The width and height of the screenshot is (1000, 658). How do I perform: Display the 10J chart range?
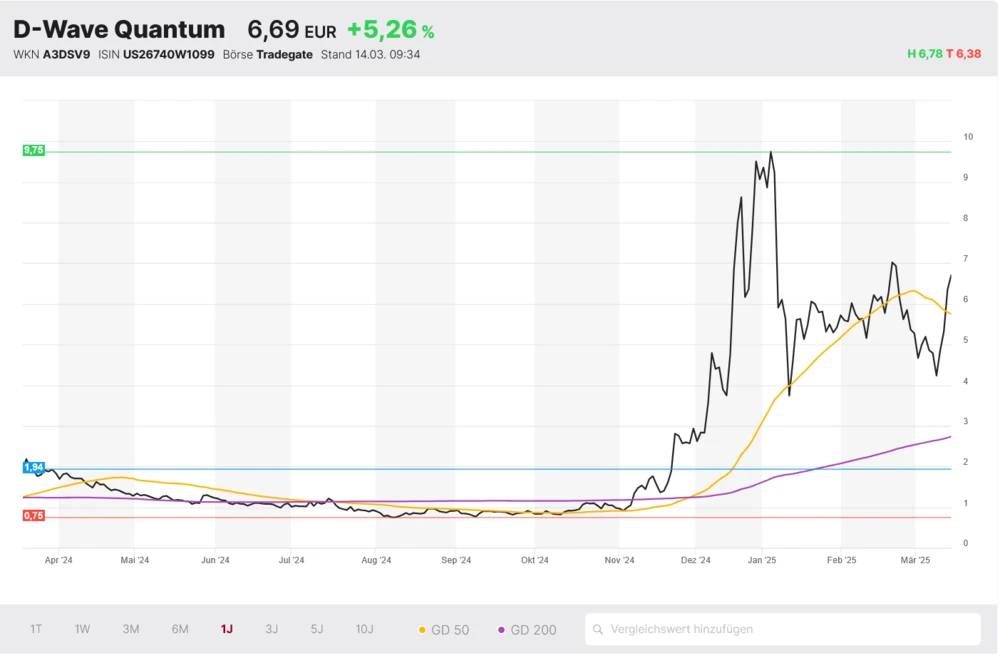(x=365, y=629)
